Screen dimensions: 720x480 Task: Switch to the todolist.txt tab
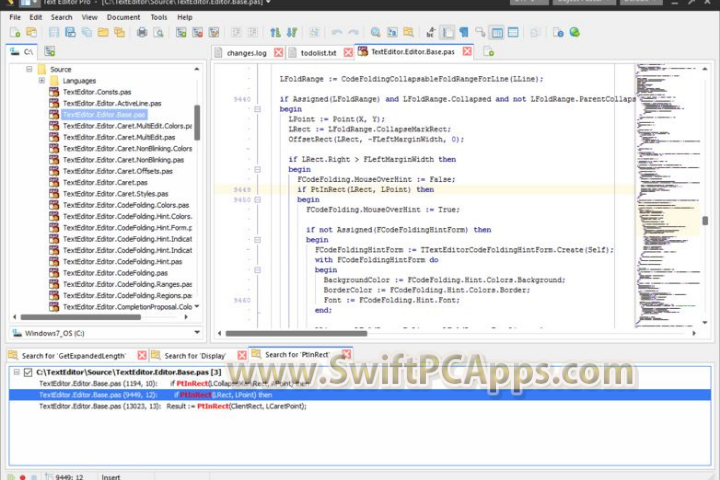click(318, 53)
